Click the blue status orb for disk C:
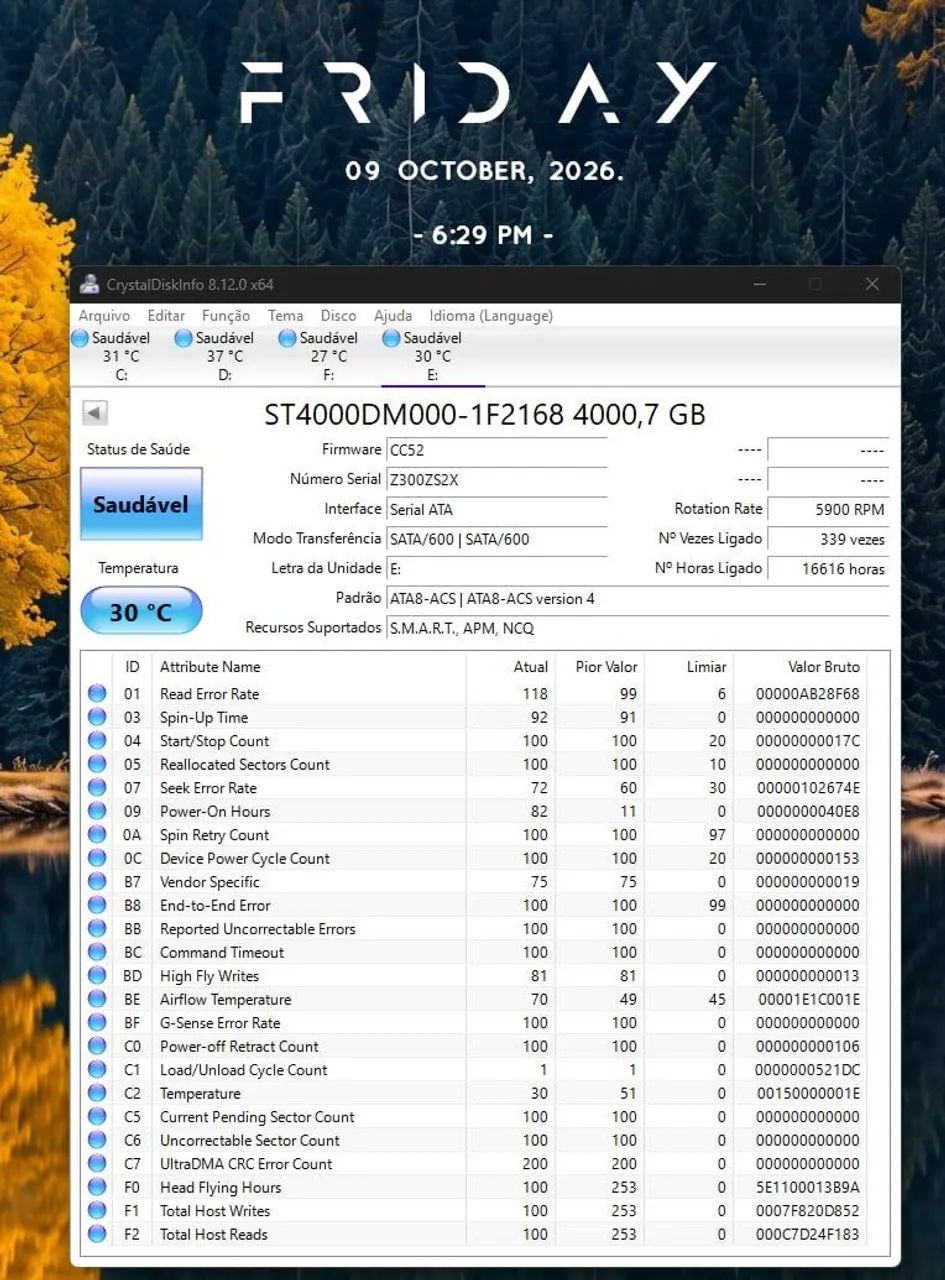This screenshot has height=1280, width=945. pos(81,338)
